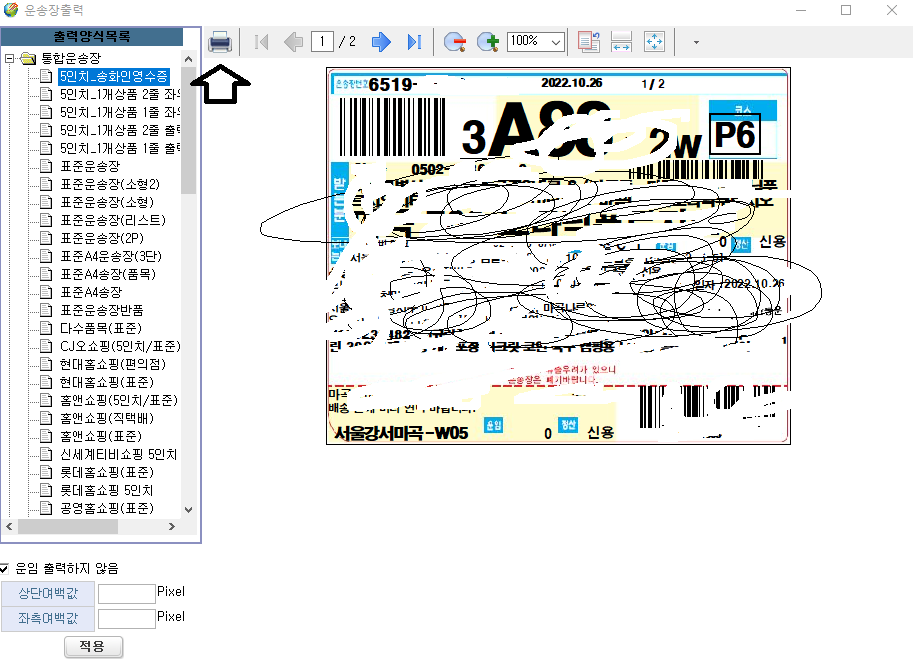Select 표준운송장(리스트) form
The height and width of the screenshot is (661, 913).
tap(113, 220)
